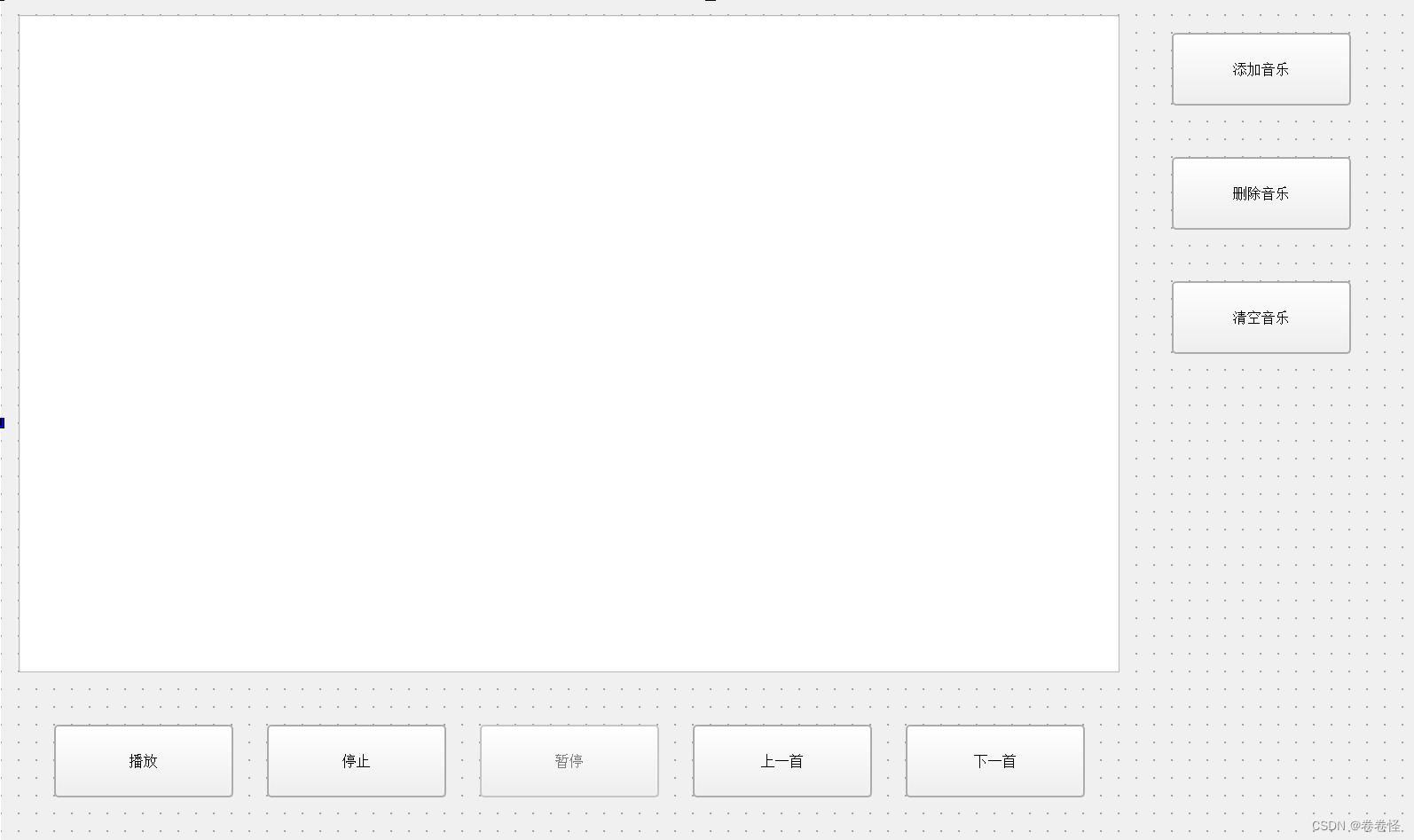
Task: Select the 停止 widget on the form
Action: 356,761
